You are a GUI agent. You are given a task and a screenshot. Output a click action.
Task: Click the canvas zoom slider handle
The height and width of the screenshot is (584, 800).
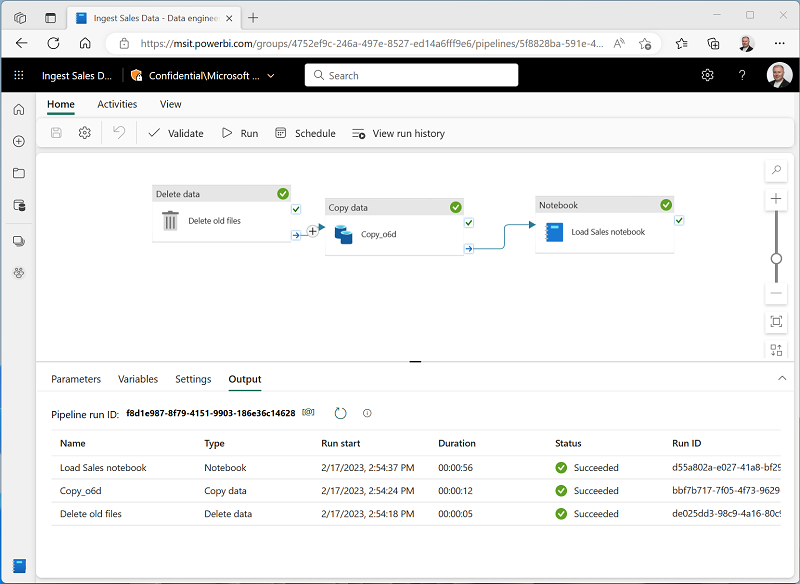776,258
